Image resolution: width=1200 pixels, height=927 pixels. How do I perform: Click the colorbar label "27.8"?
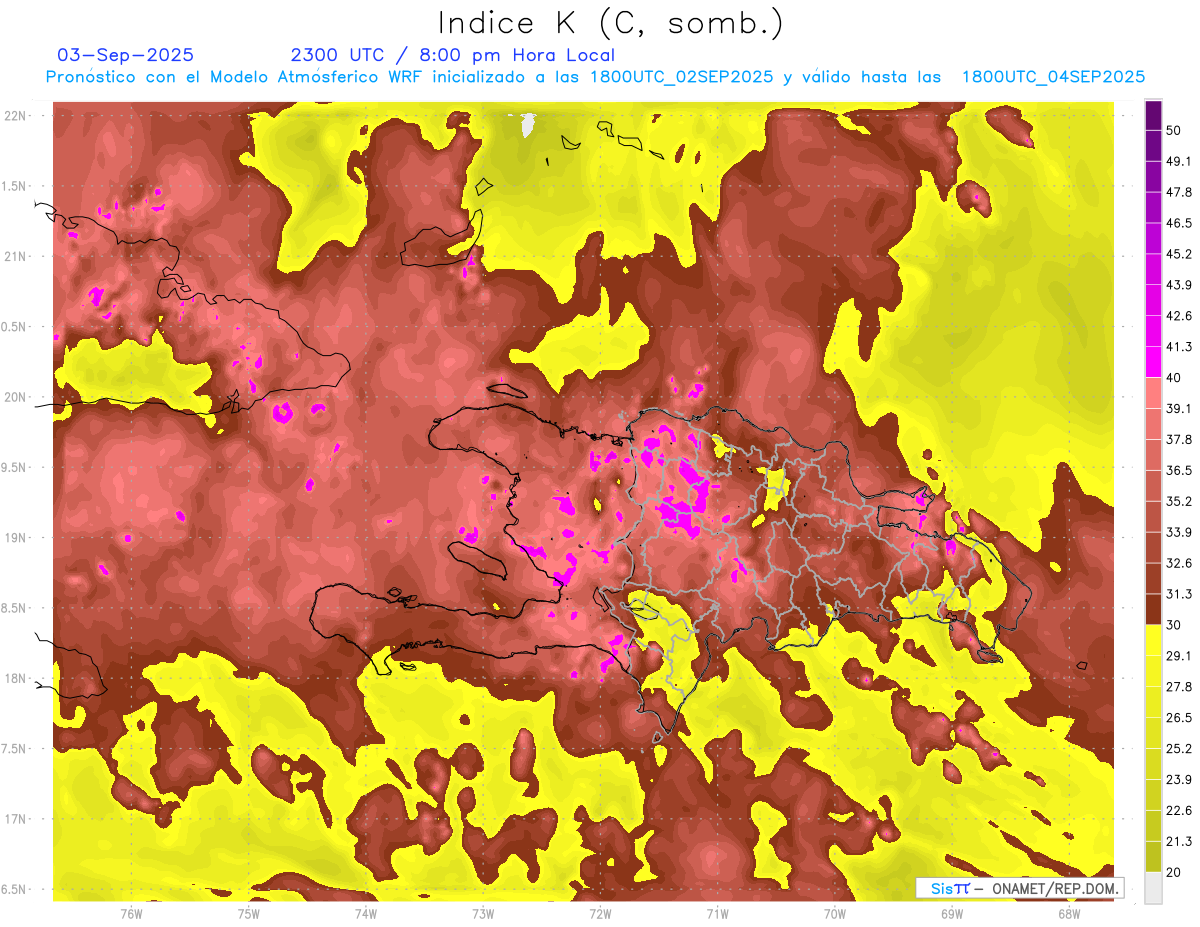[x=1179, y=686]
